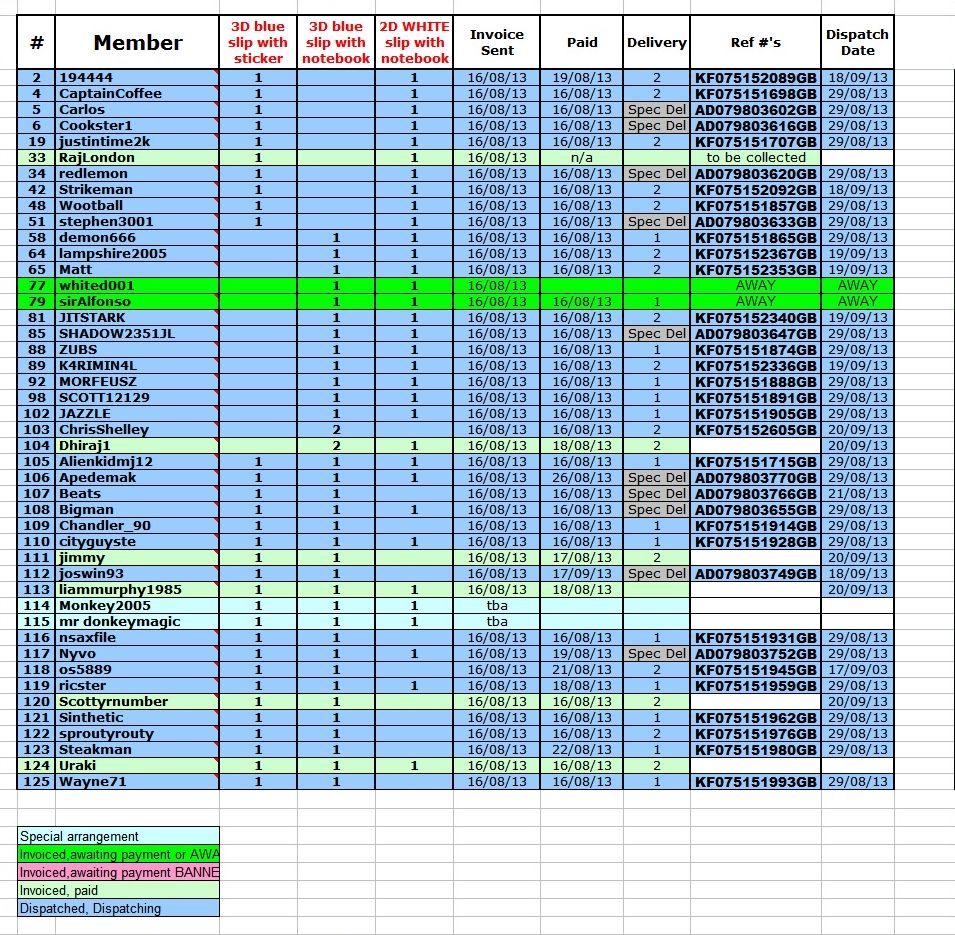Select the 22/08/13 paid date for Steakman
955x935 pixels.
click(582, 750)
